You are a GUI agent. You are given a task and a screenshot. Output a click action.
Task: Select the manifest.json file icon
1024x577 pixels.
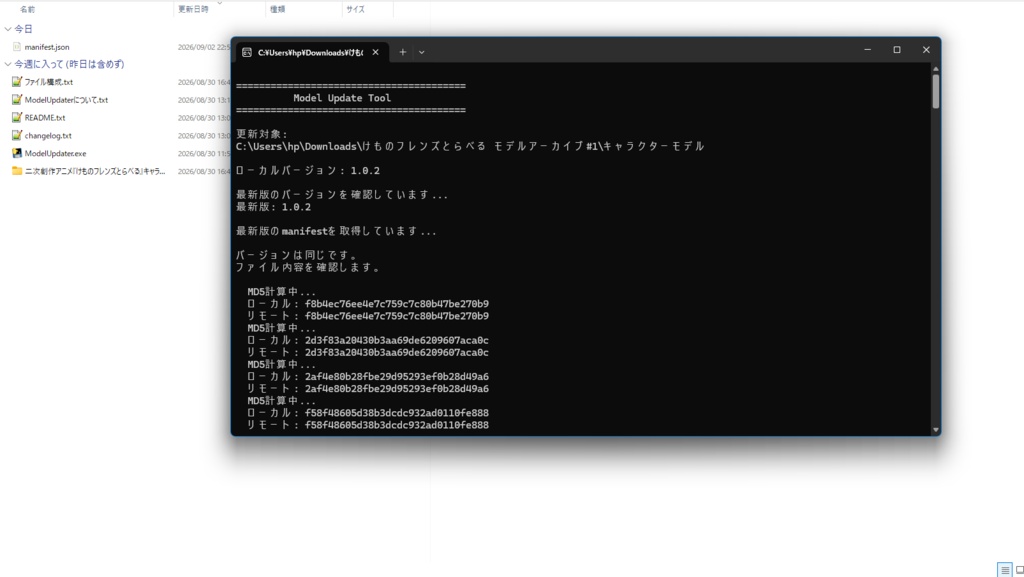click(x=17, y=47)
